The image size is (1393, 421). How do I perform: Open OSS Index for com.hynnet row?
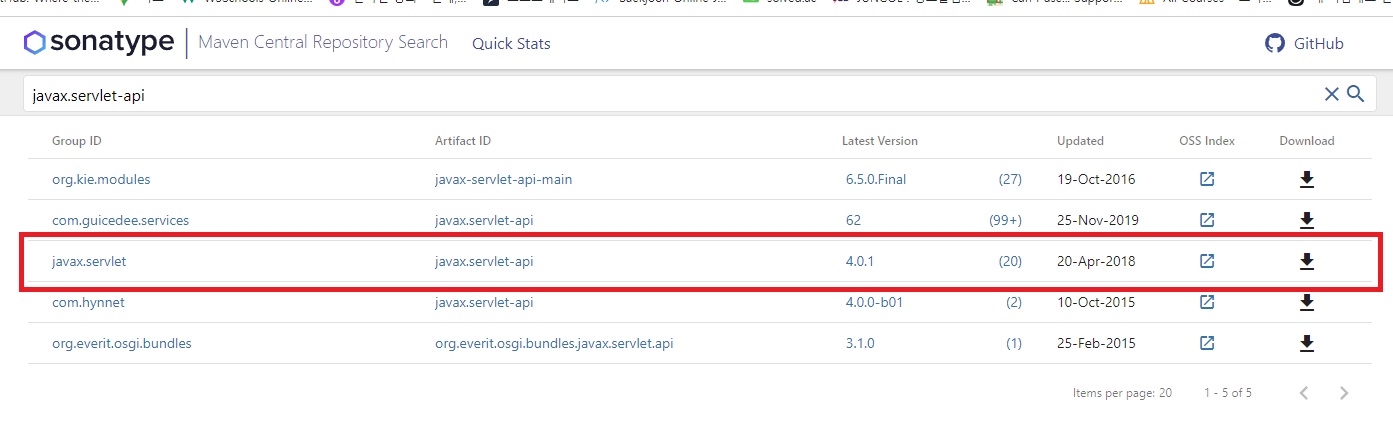click(x=1207, y=302)
